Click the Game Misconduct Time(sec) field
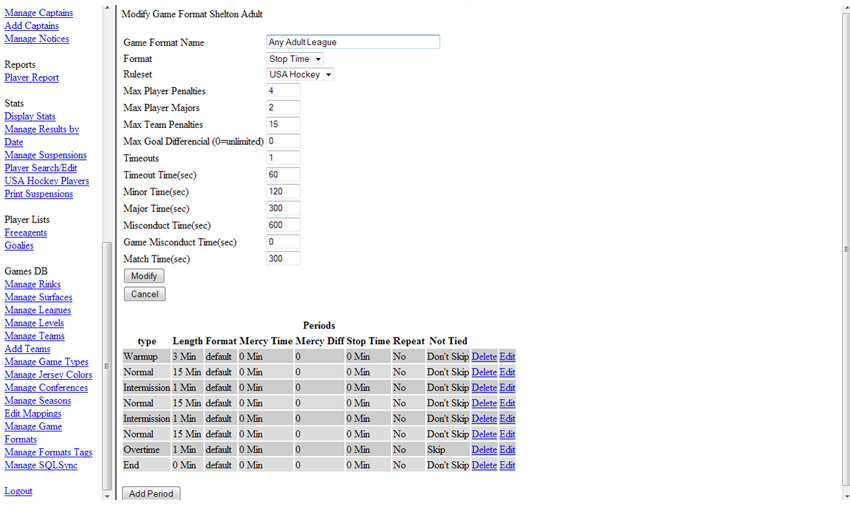Image resolution: width=850 pixels, height=505 pixels. coord(283,242)
